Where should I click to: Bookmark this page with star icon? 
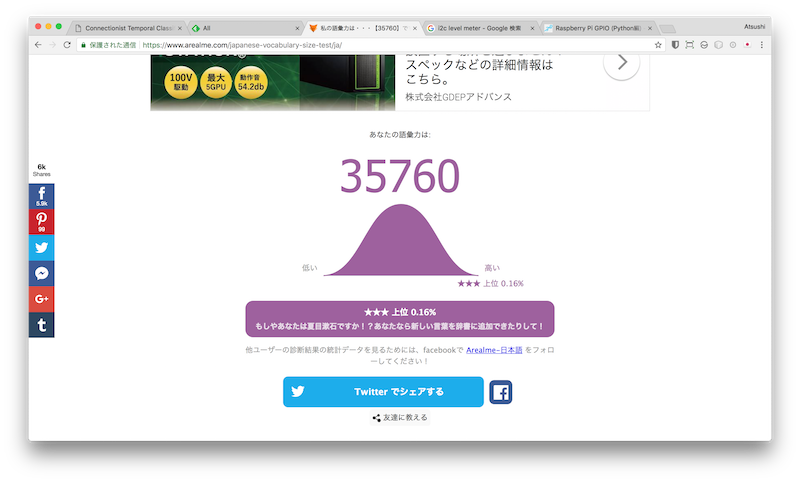(658, 45)
